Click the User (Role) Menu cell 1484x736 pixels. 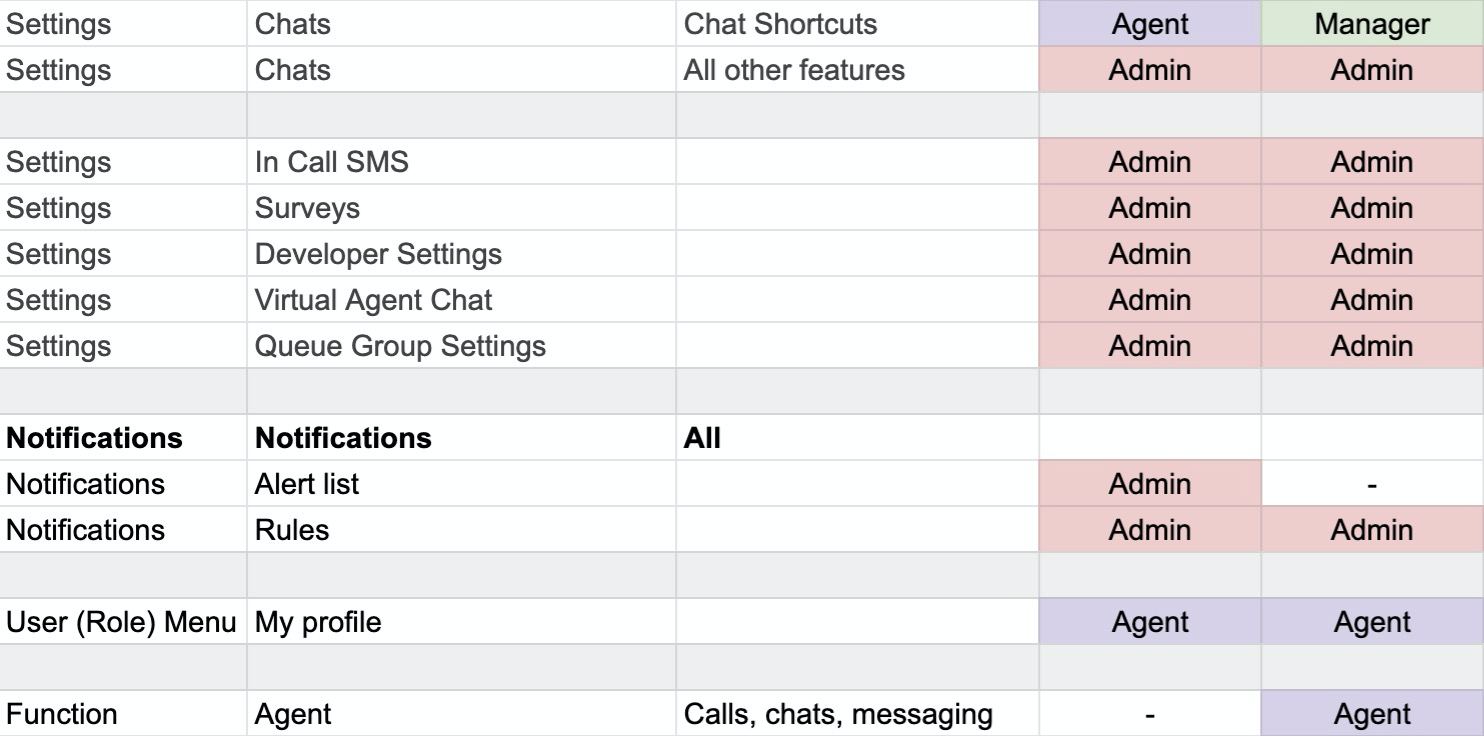(x=123, y=622)
